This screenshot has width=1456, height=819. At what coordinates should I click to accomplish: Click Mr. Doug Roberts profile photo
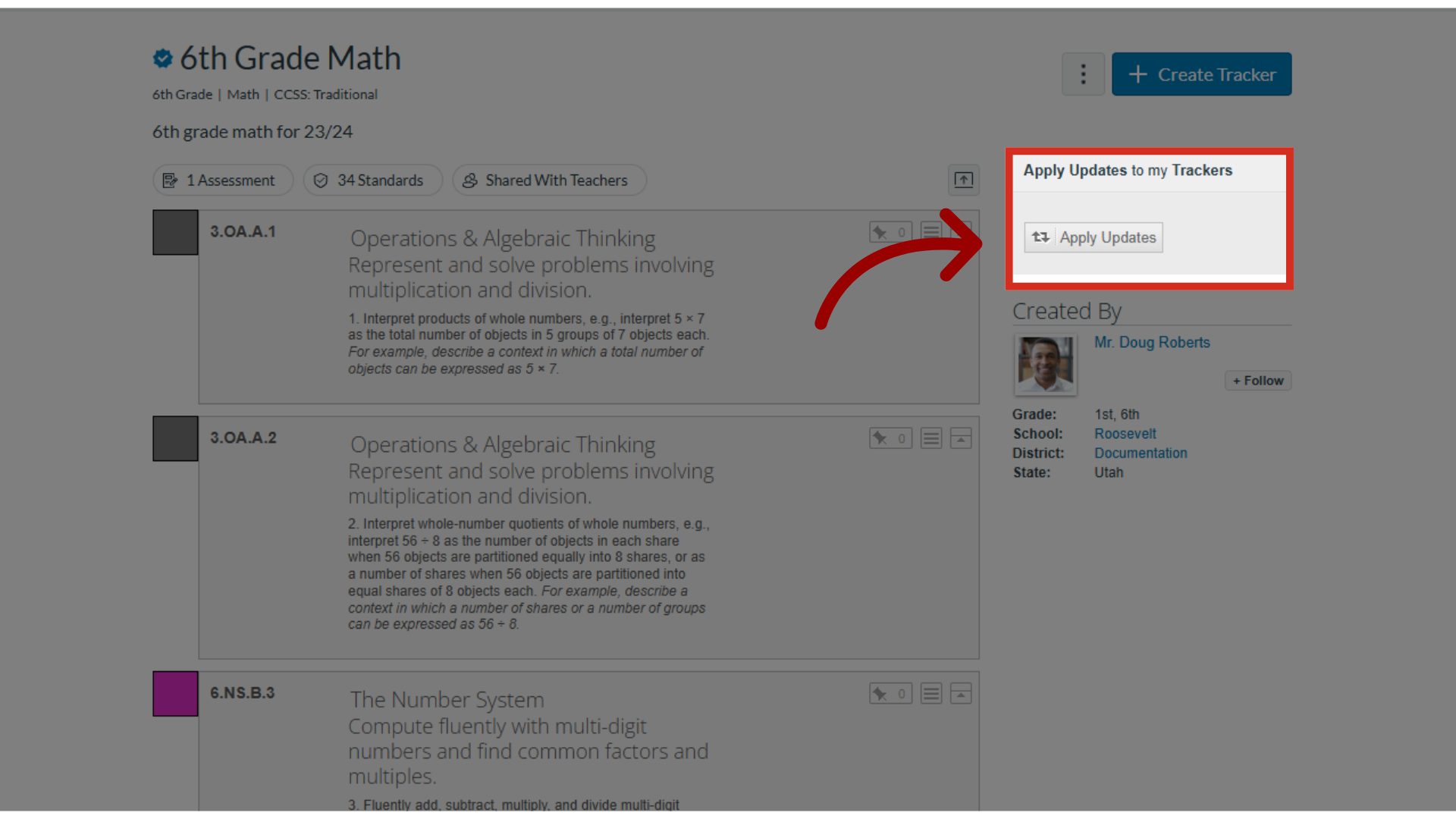[x=1045, y=365]
